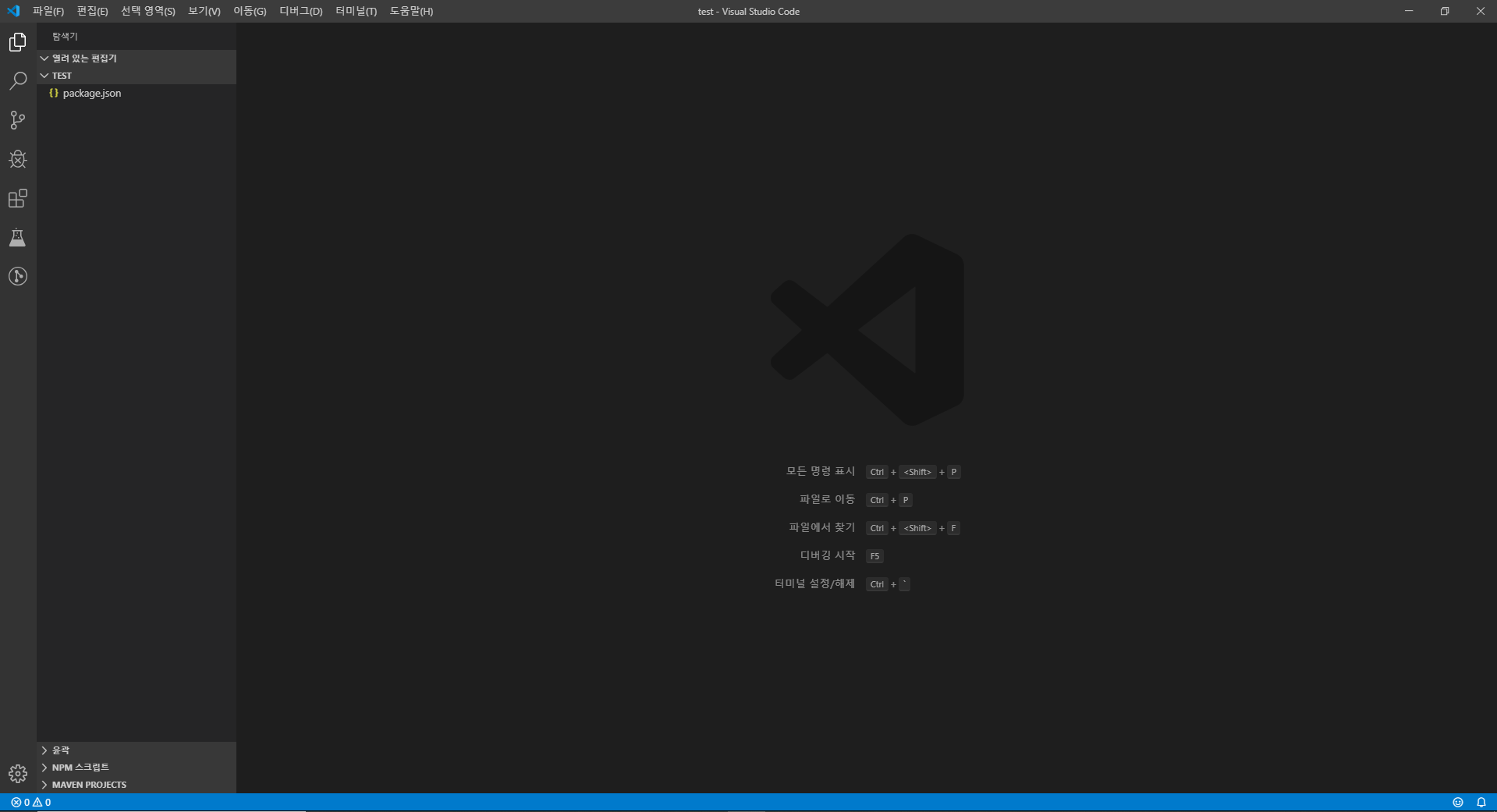Click the 모든 명령 표시 shortcut label
The image size is (1497, 812).
pyautogui.click(x=821, y=471)
